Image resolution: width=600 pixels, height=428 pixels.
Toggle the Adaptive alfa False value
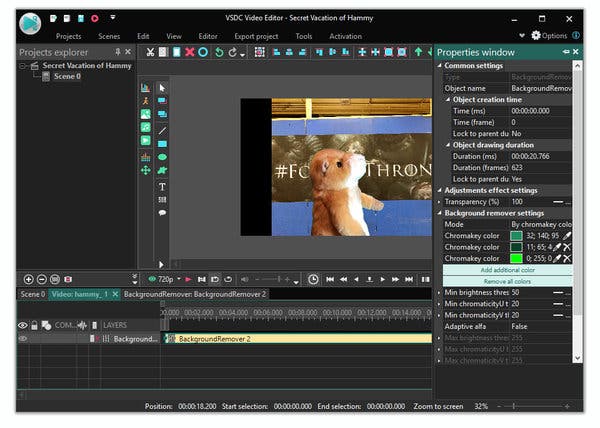[x=541, y=327]
